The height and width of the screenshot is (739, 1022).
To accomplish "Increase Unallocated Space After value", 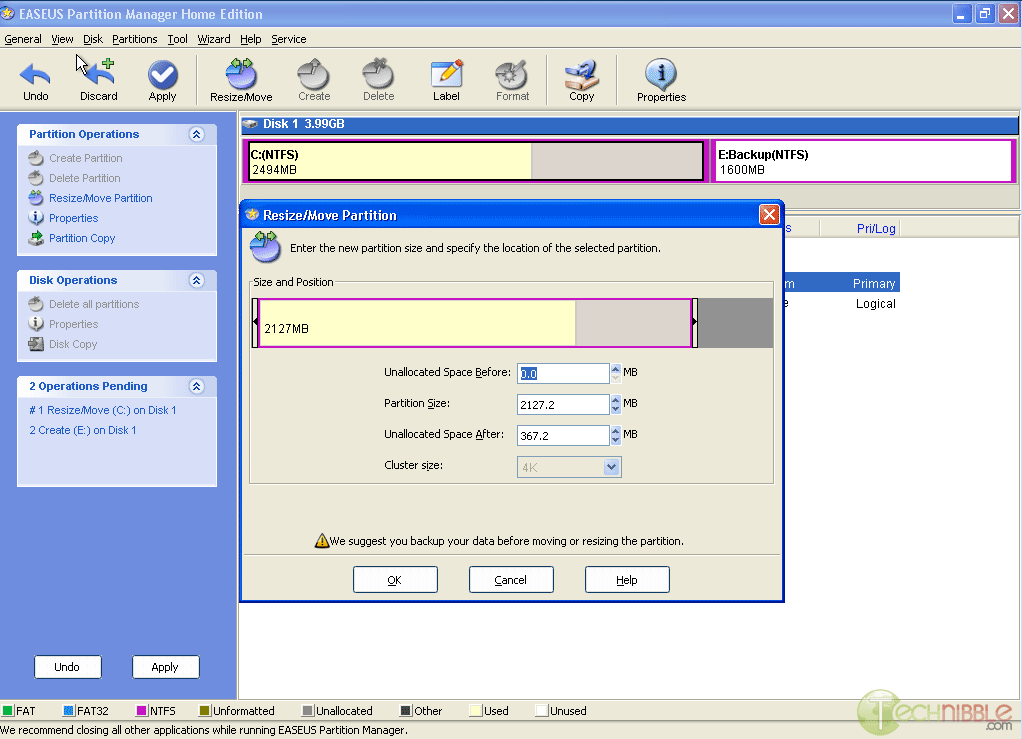I will pos(616,431).
